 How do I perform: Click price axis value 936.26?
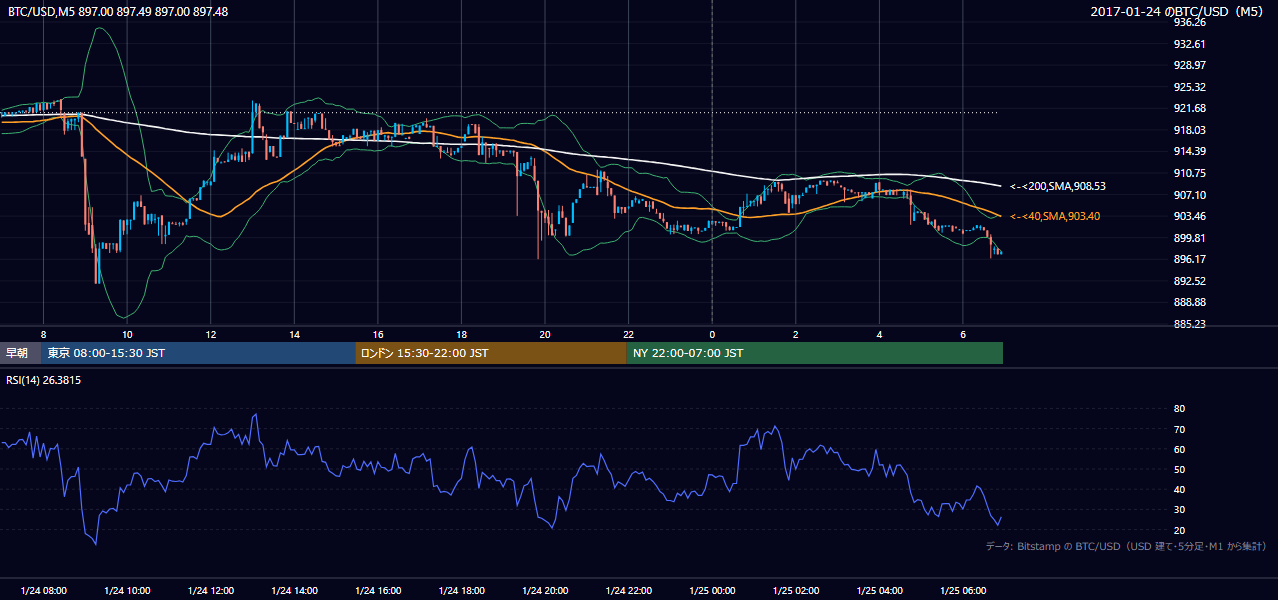coord(1189,22)
